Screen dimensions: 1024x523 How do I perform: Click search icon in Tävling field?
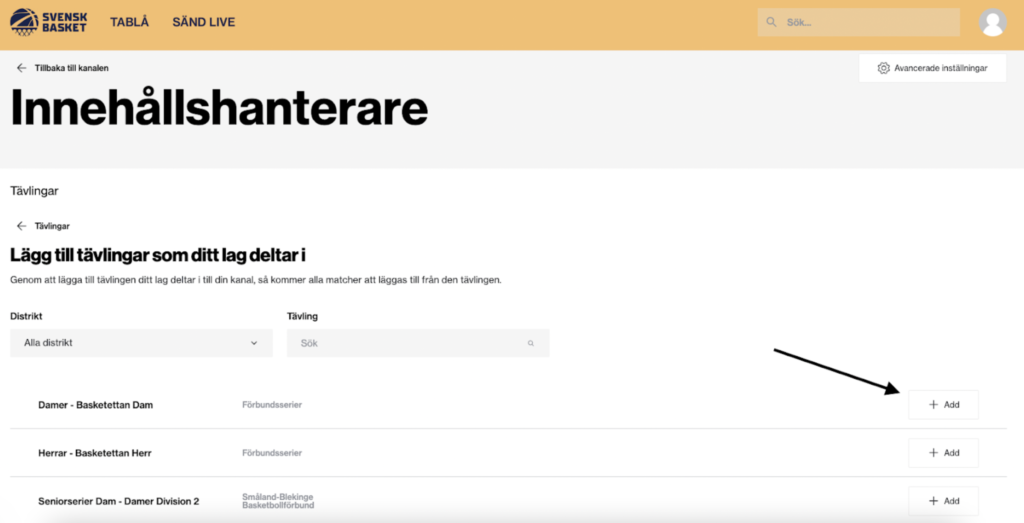(531, 343)
